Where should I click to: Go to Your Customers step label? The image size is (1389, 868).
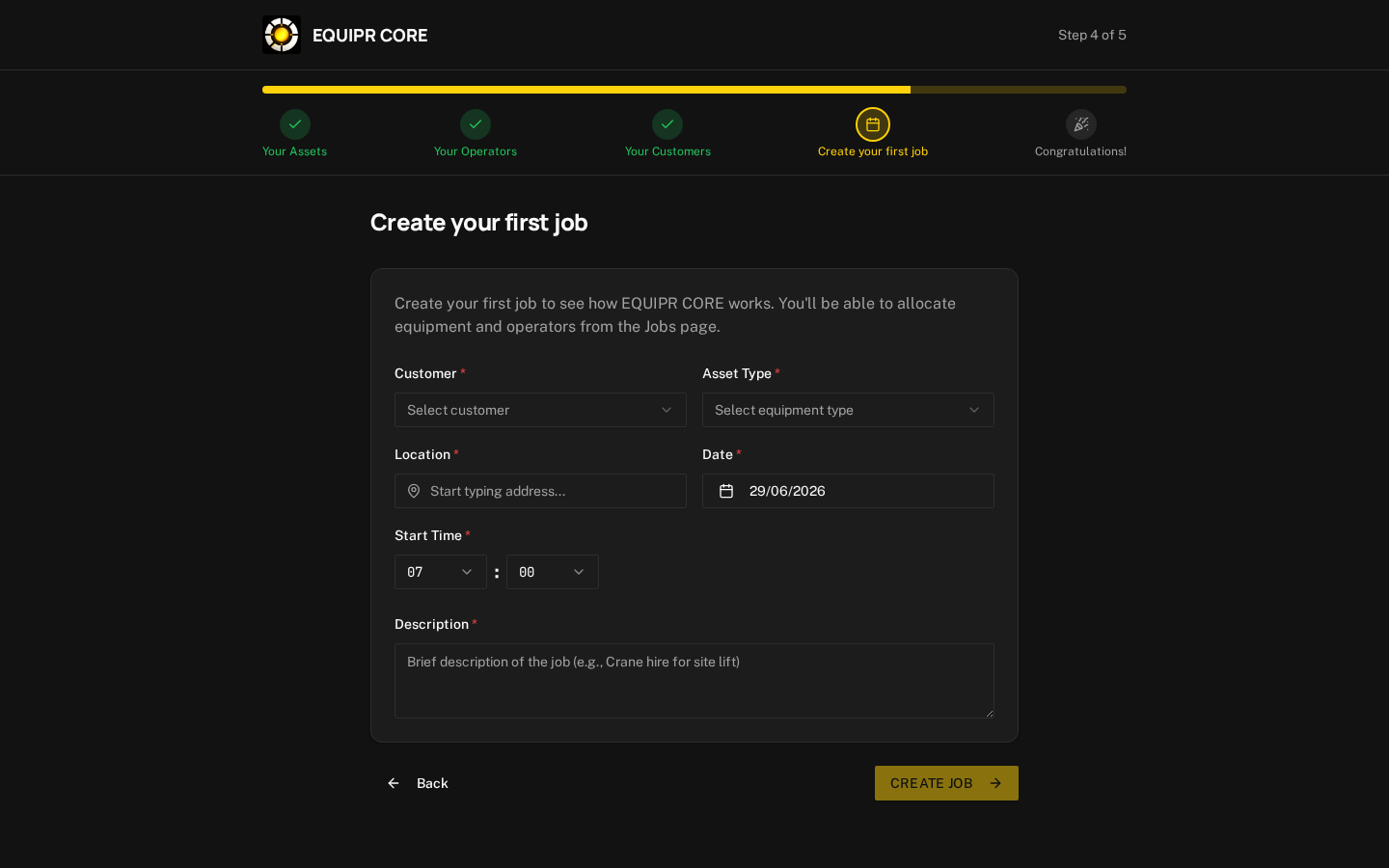667,151
